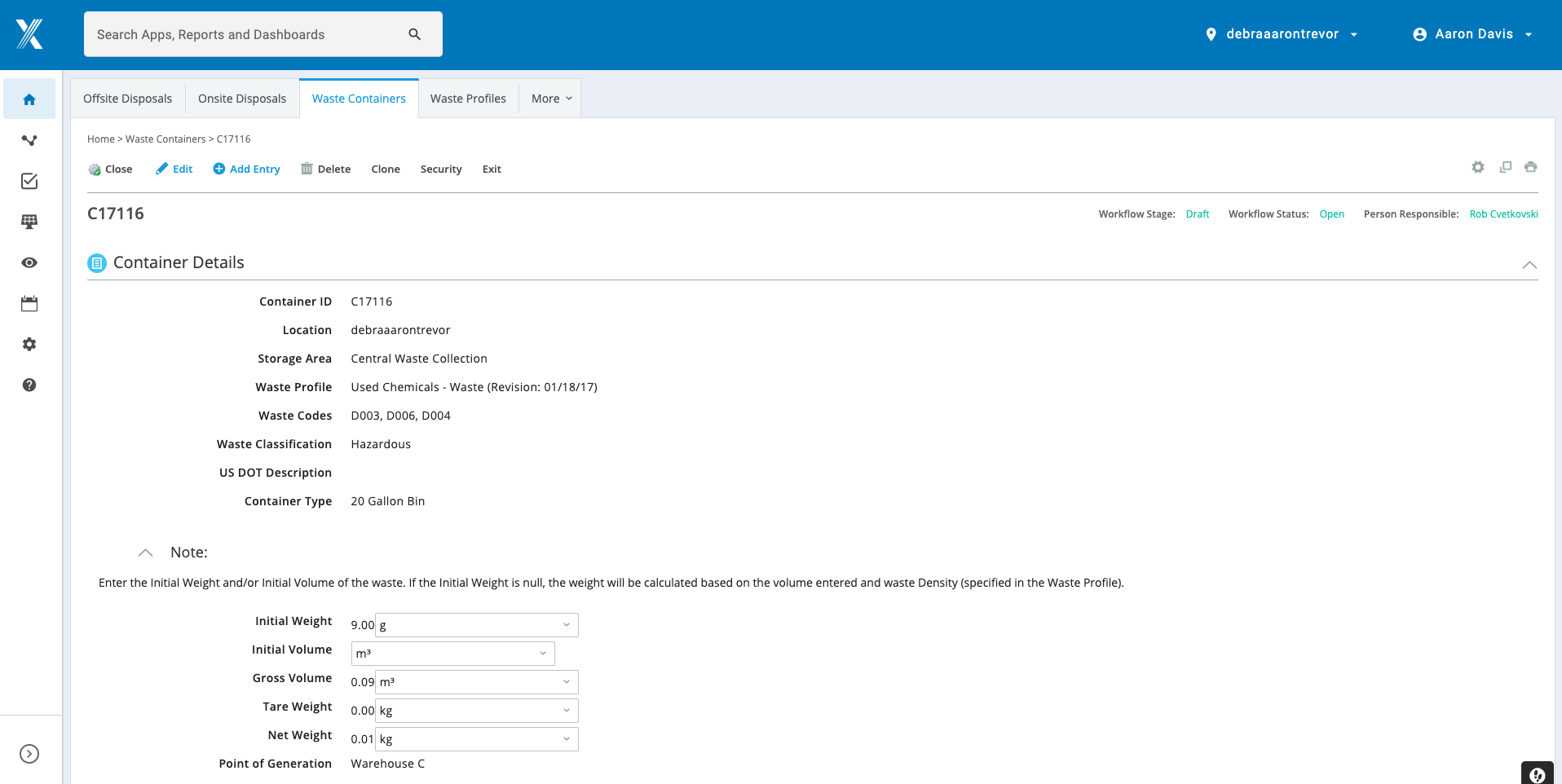Viewport: 1562px width, 784px height.
Task: Open the help question mark icon
Action: click(x=29, y=385)
